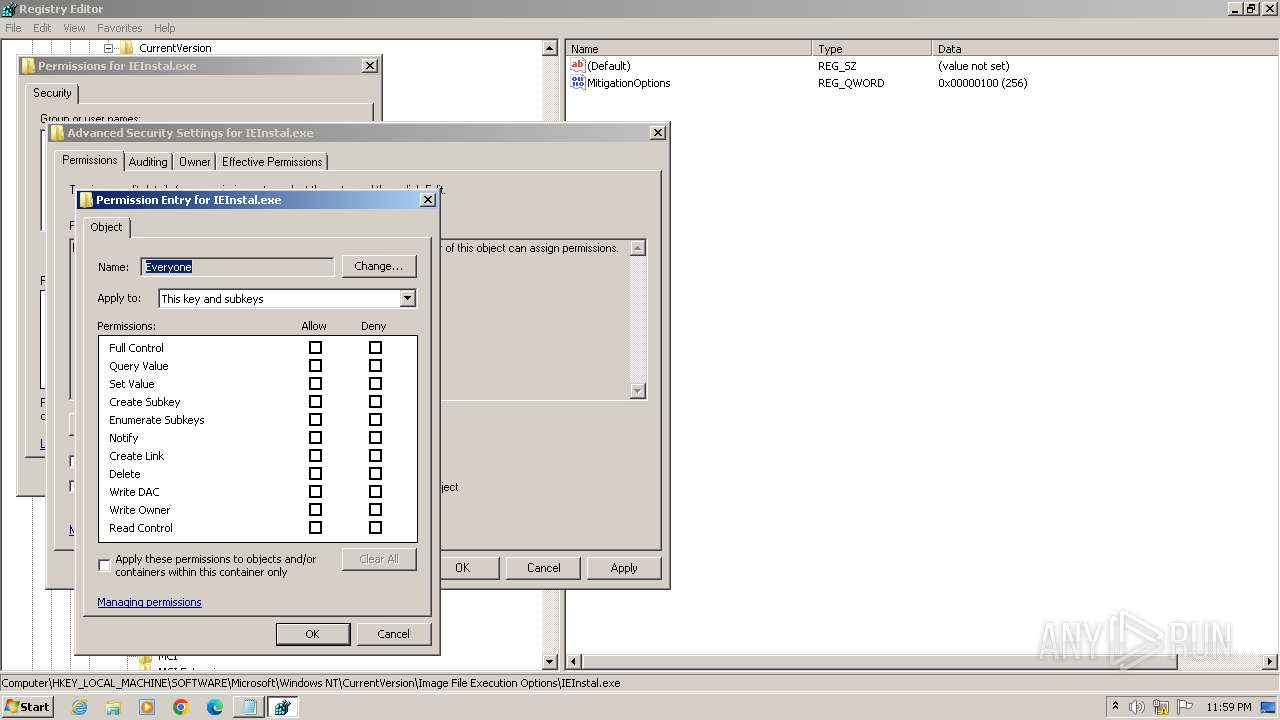This screenshot has width=1280, height=720.
Task: Sort values by Name column header
Action: 689,48
